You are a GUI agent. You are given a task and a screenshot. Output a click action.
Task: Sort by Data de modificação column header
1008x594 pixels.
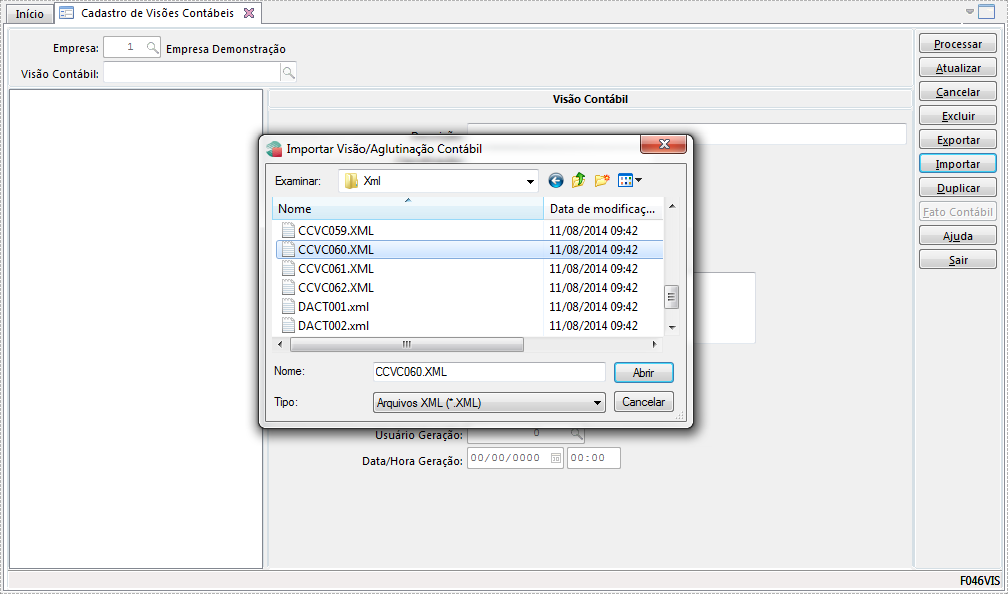pos(603,208)
